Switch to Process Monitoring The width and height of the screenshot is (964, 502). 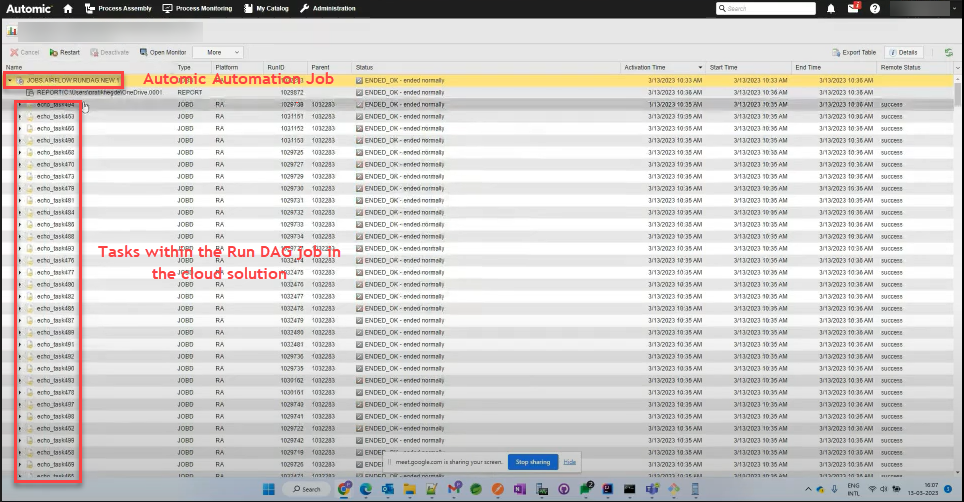point(197,9)
